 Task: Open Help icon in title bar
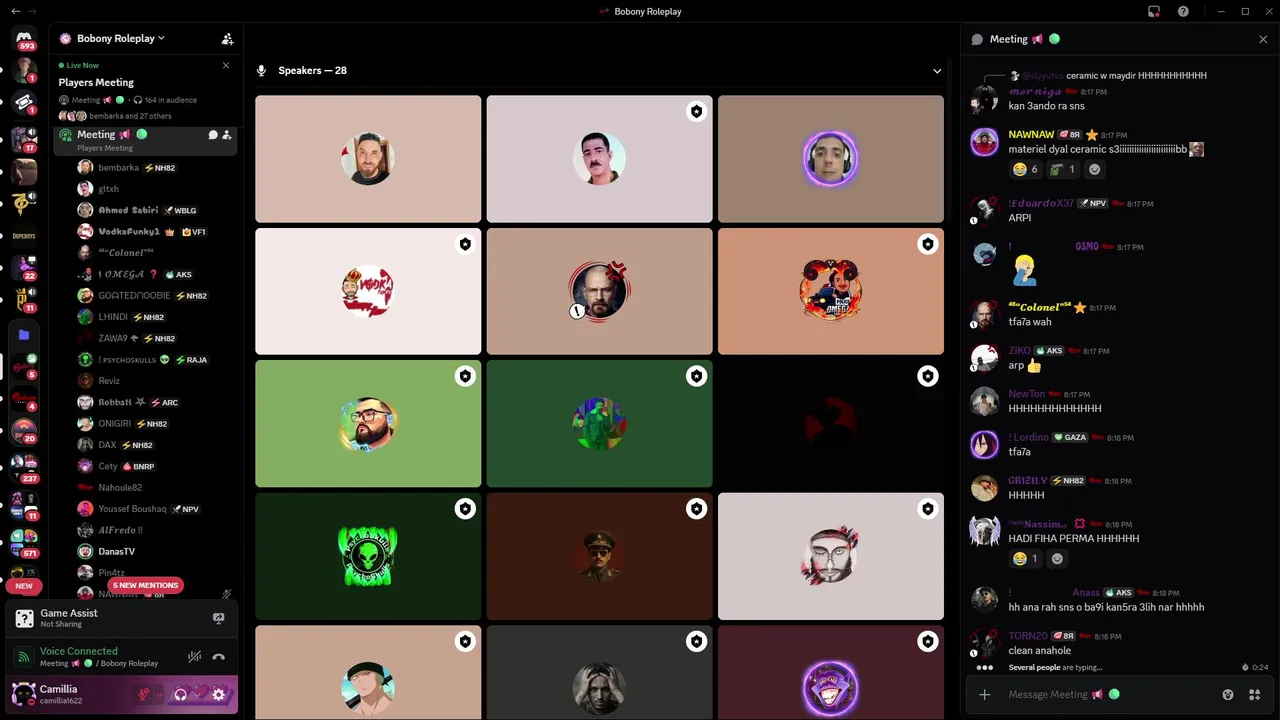pyautogui.click(x=1183, y=11)
